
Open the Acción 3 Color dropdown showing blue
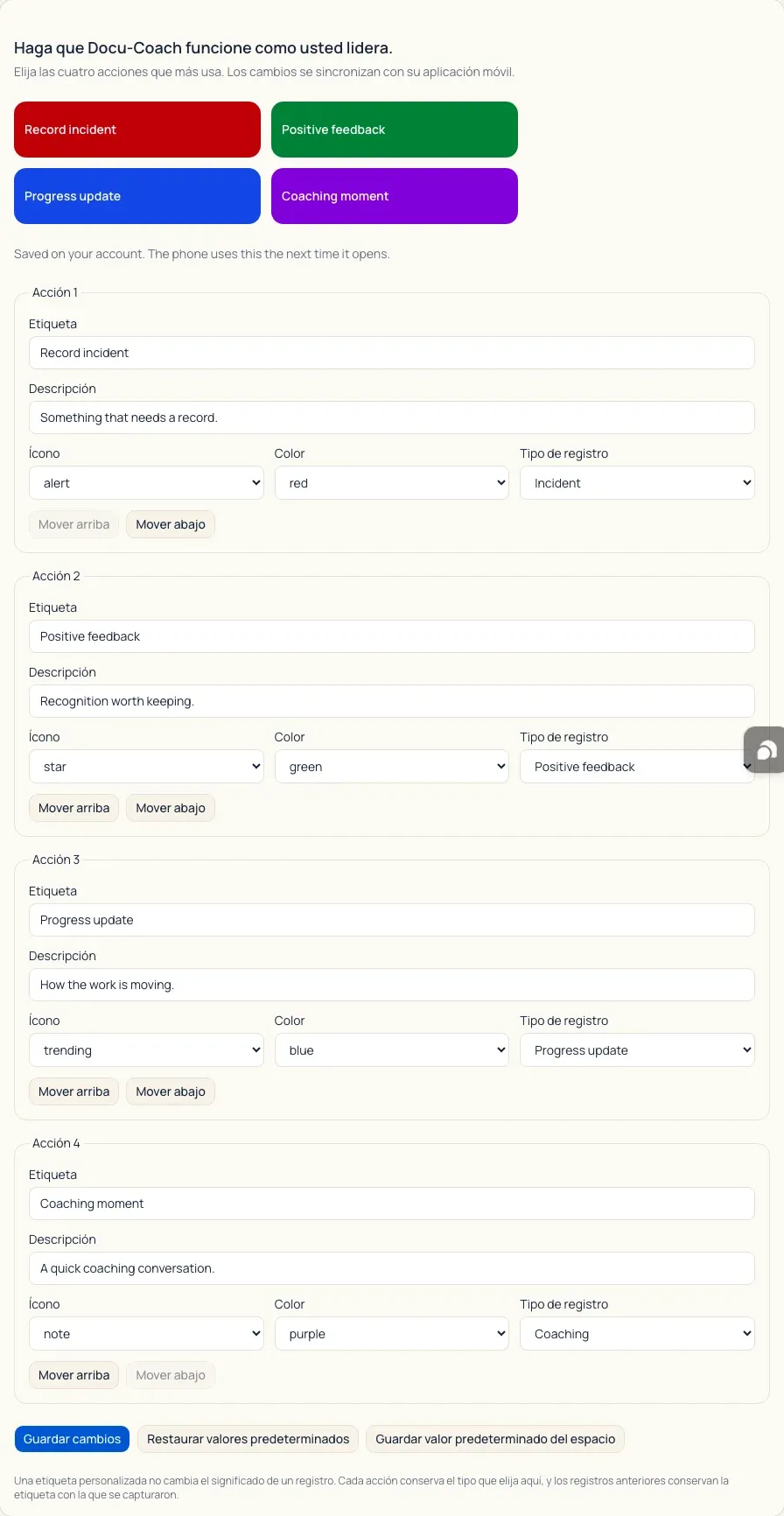(x=392, y=1050)
